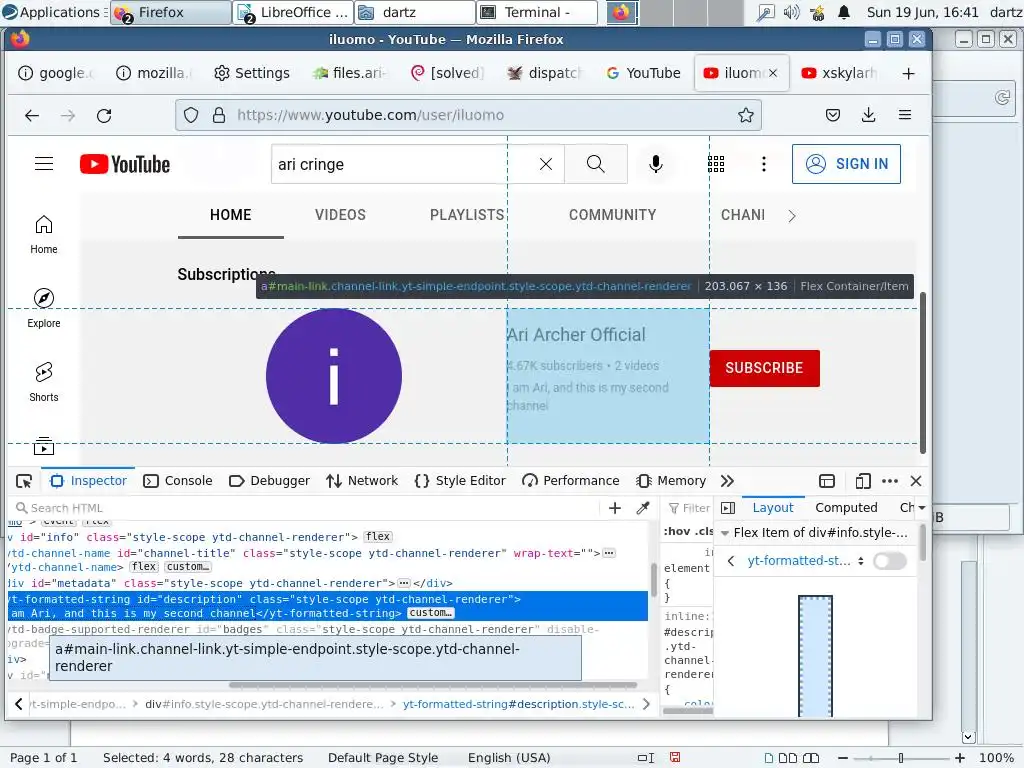Open the YouTube apps grid icon
This screenshot has width=1024, height=768.
pos(716,164)
